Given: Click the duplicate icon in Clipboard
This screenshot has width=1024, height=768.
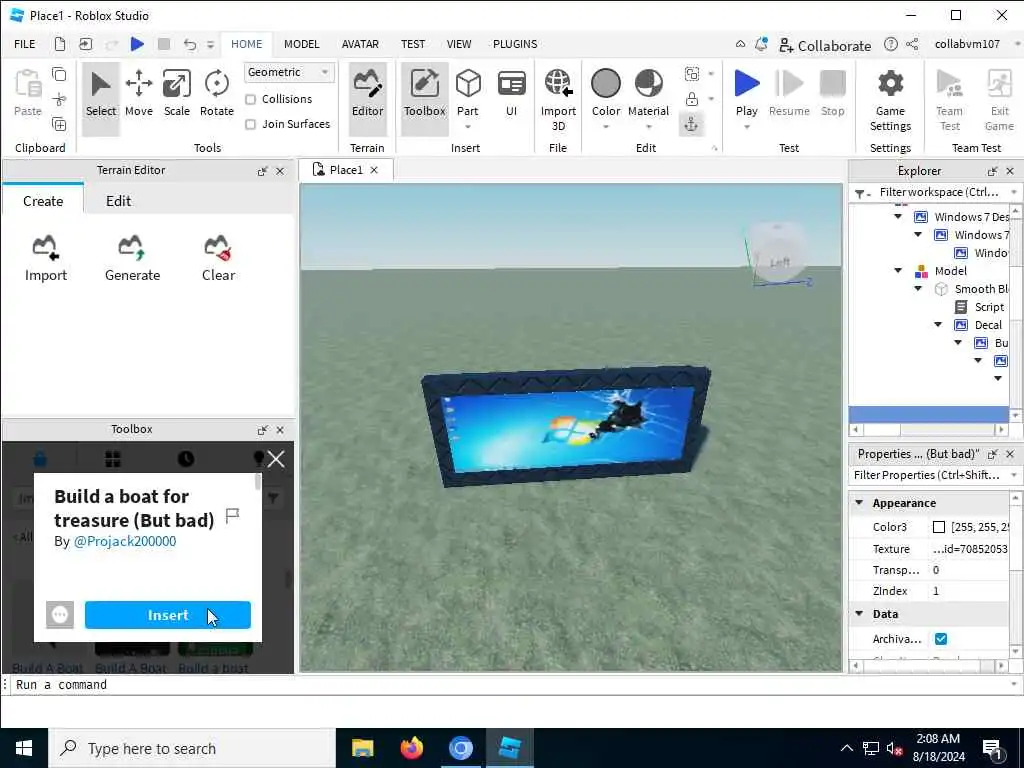Looking at the screenshot, I should pos(59,124).
